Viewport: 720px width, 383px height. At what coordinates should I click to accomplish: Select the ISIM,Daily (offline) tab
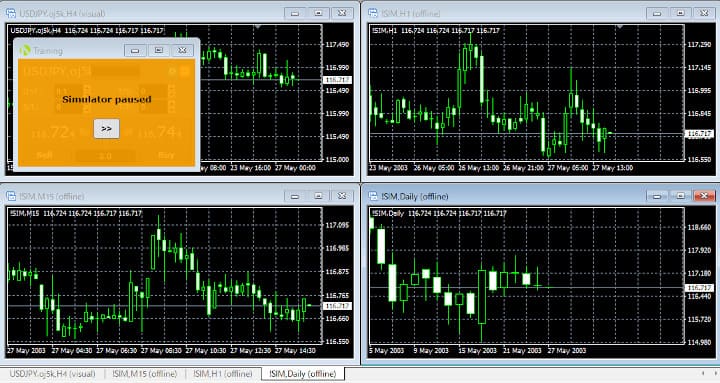coord(303,374)
